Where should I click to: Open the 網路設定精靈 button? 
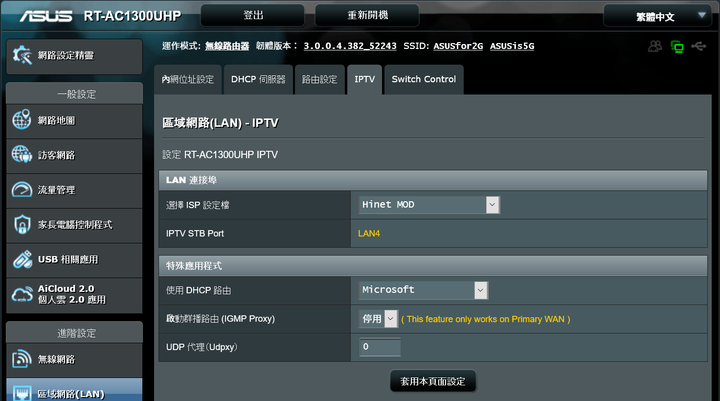[74, 56]
